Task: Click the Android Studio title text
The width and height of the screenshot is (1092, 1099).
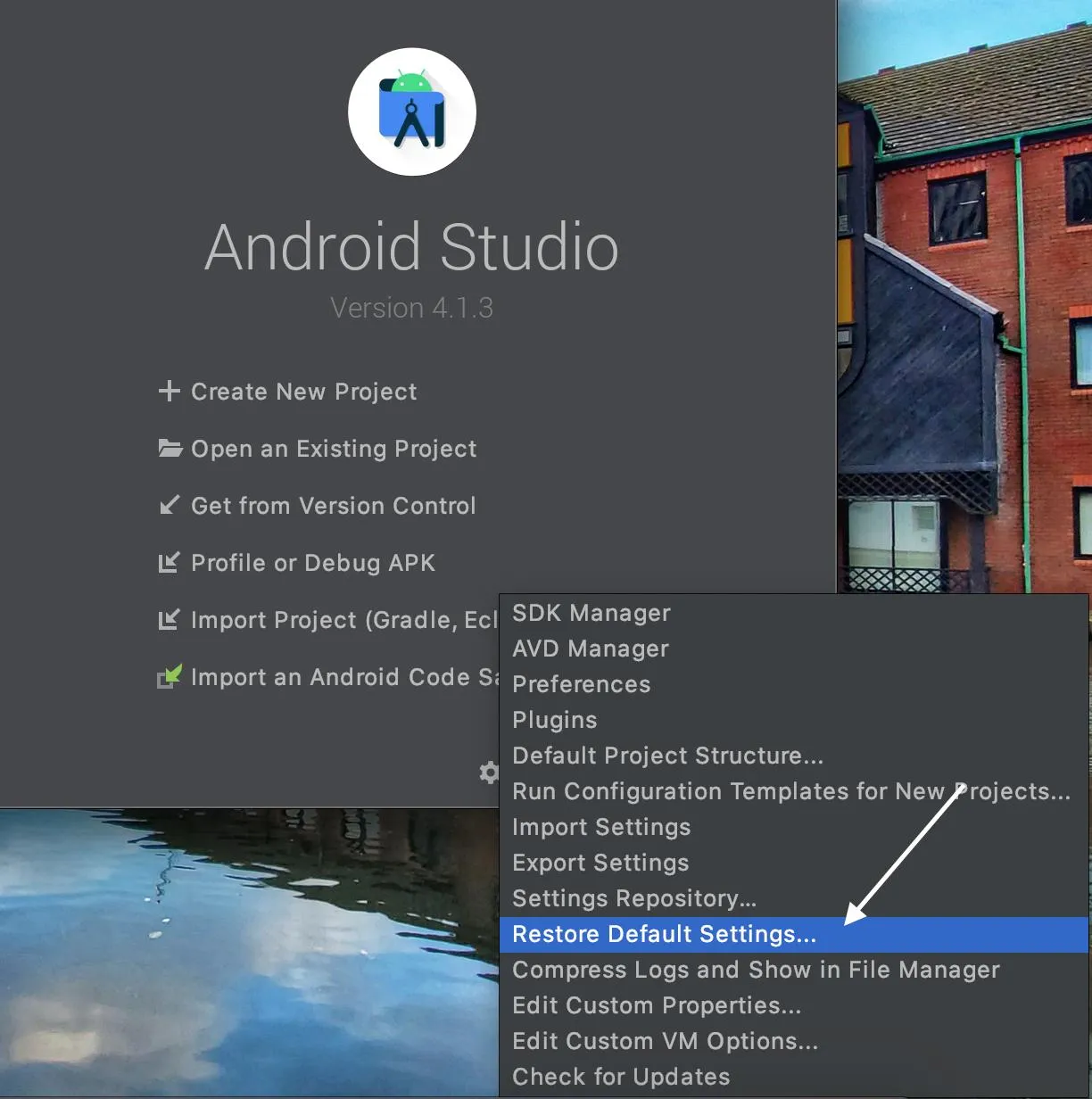Action: click(x=411, y=246)
